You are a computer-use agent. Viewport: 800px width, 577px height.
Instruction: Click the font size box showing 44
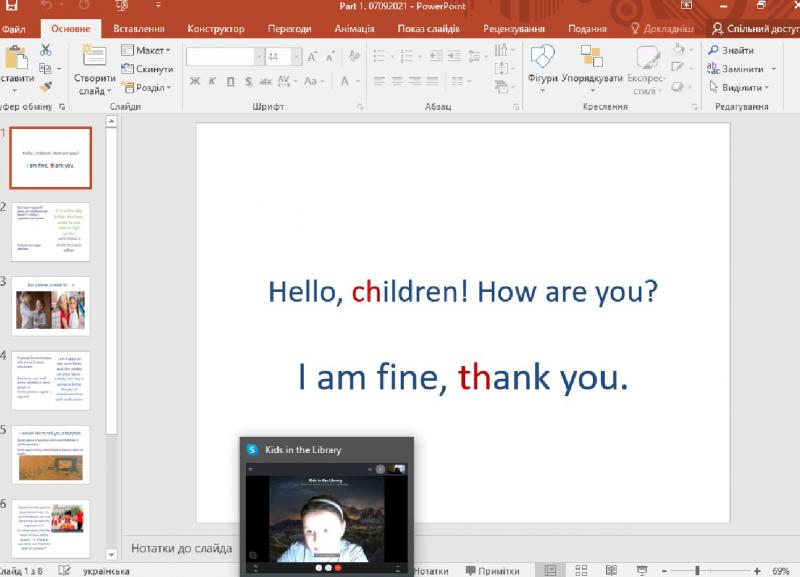tap(278, 57)
